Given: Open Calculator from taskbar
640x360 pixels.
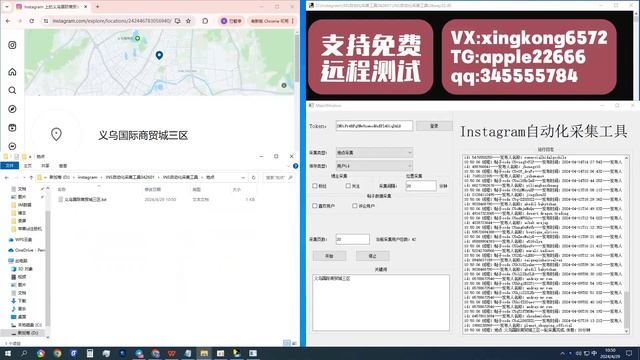Looking at the screenshot, I should click(x=90, y=353).
